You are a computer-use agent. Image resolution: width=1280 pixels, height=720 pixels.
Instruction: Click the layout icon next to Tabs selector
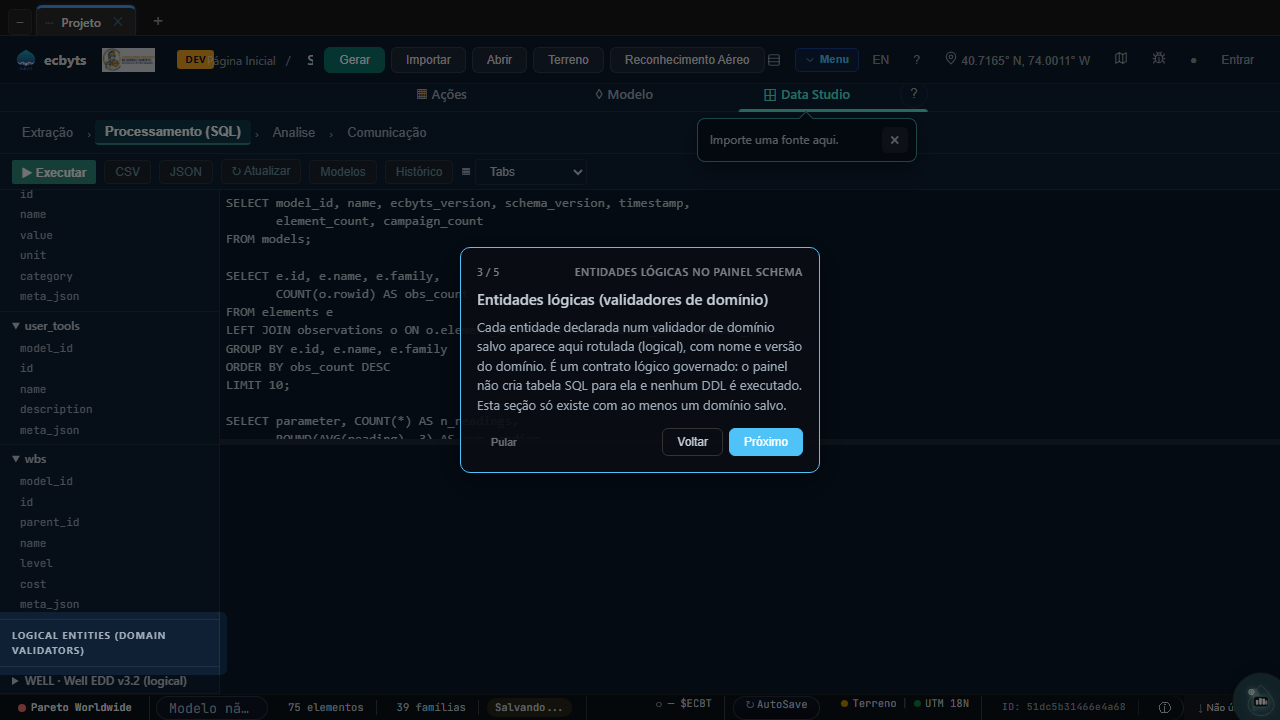(x=466, y=172)
